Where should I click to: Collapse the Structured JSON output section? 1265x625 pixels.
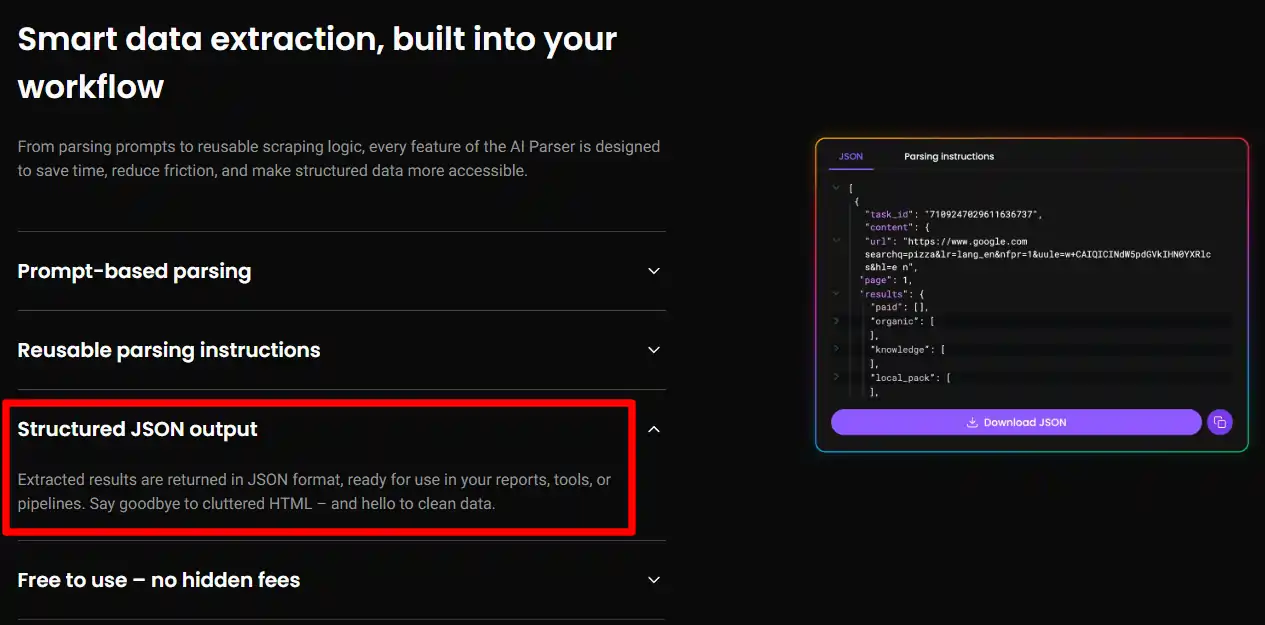pos(653,428)
